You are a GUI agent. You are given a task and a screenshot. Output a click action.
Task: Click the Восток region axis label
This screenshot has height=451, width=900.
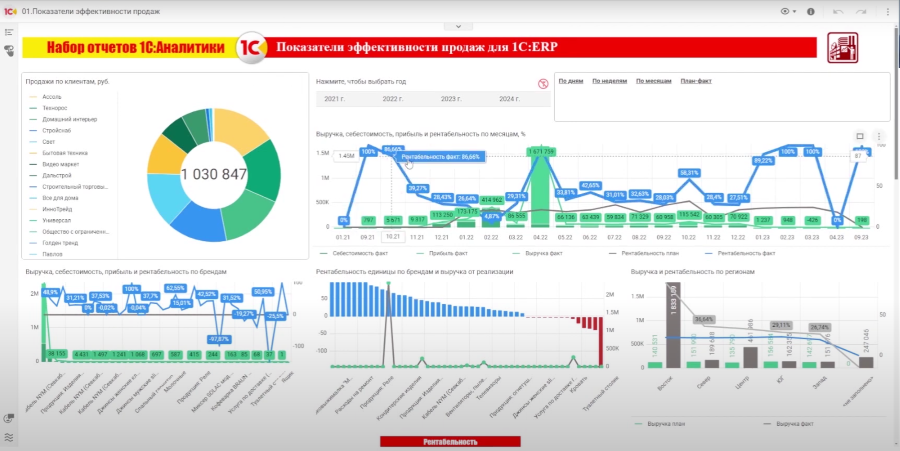point(665,383)
